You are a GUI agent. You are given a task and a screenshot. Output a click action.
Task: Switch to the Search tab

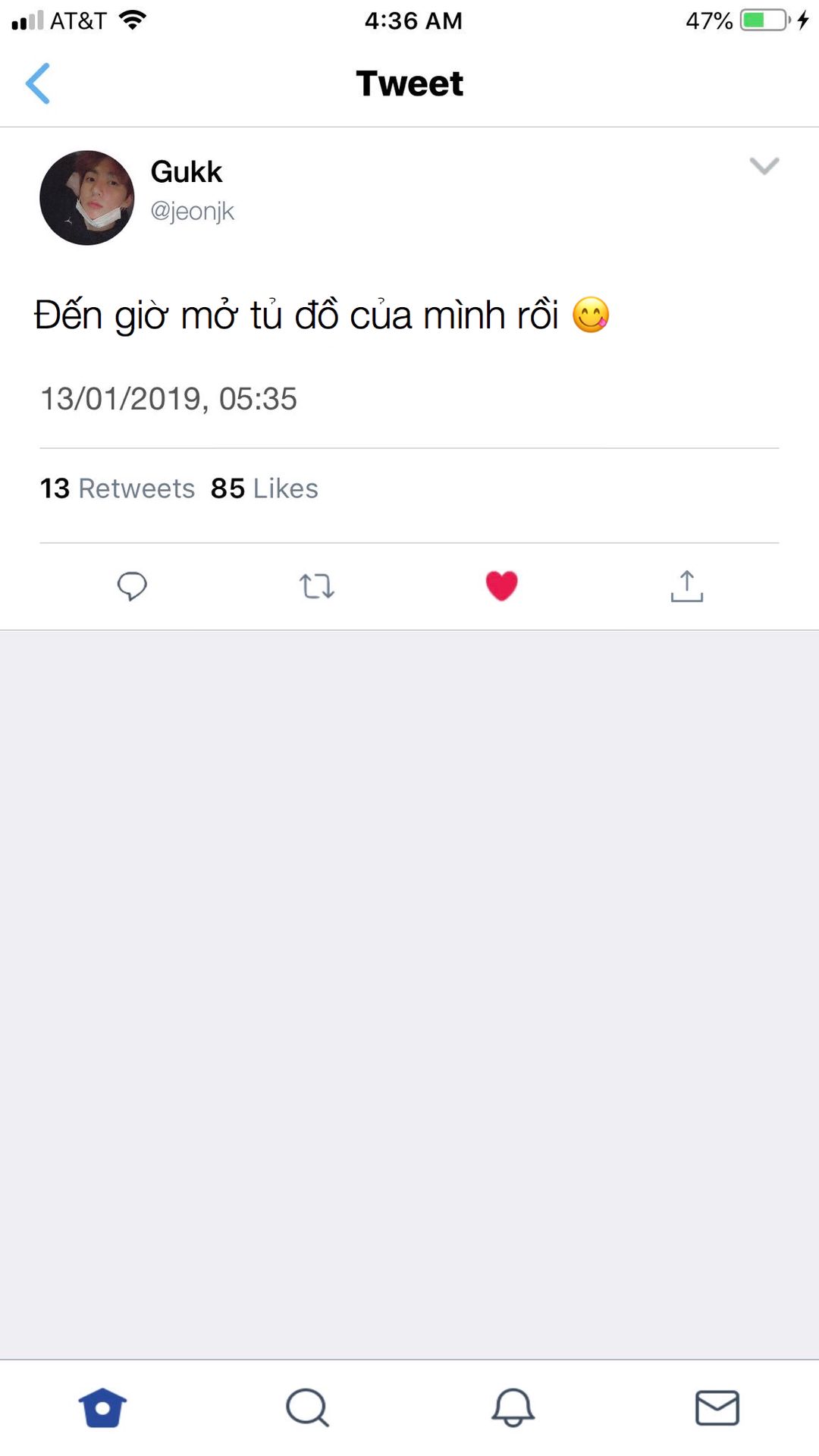[x=307, y=1408]
